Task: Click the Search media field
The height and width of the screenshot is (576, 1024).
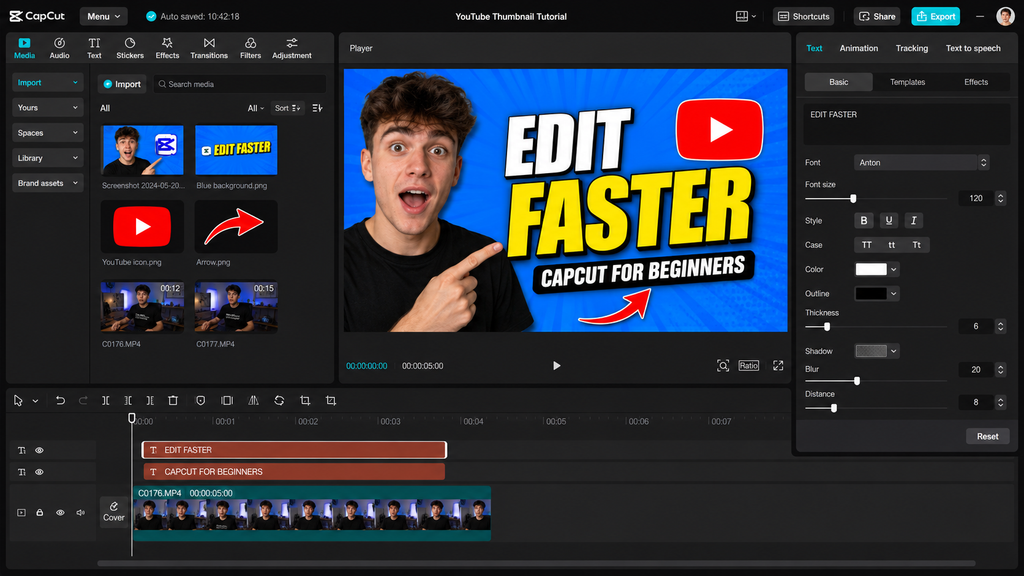Action: pyautogui.click(x=240, y=84)
